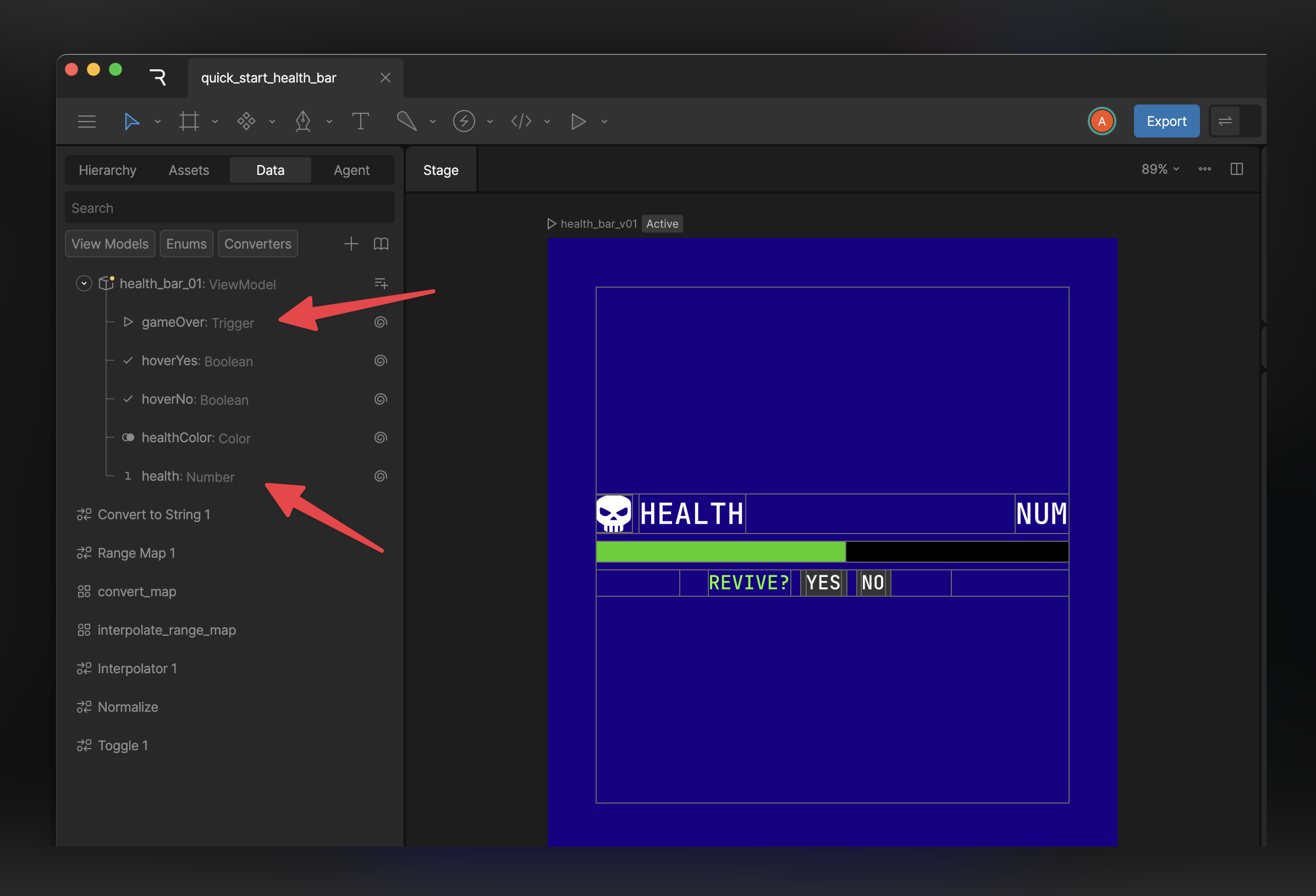Choose the Bone tool

click(x=406, y=121)
